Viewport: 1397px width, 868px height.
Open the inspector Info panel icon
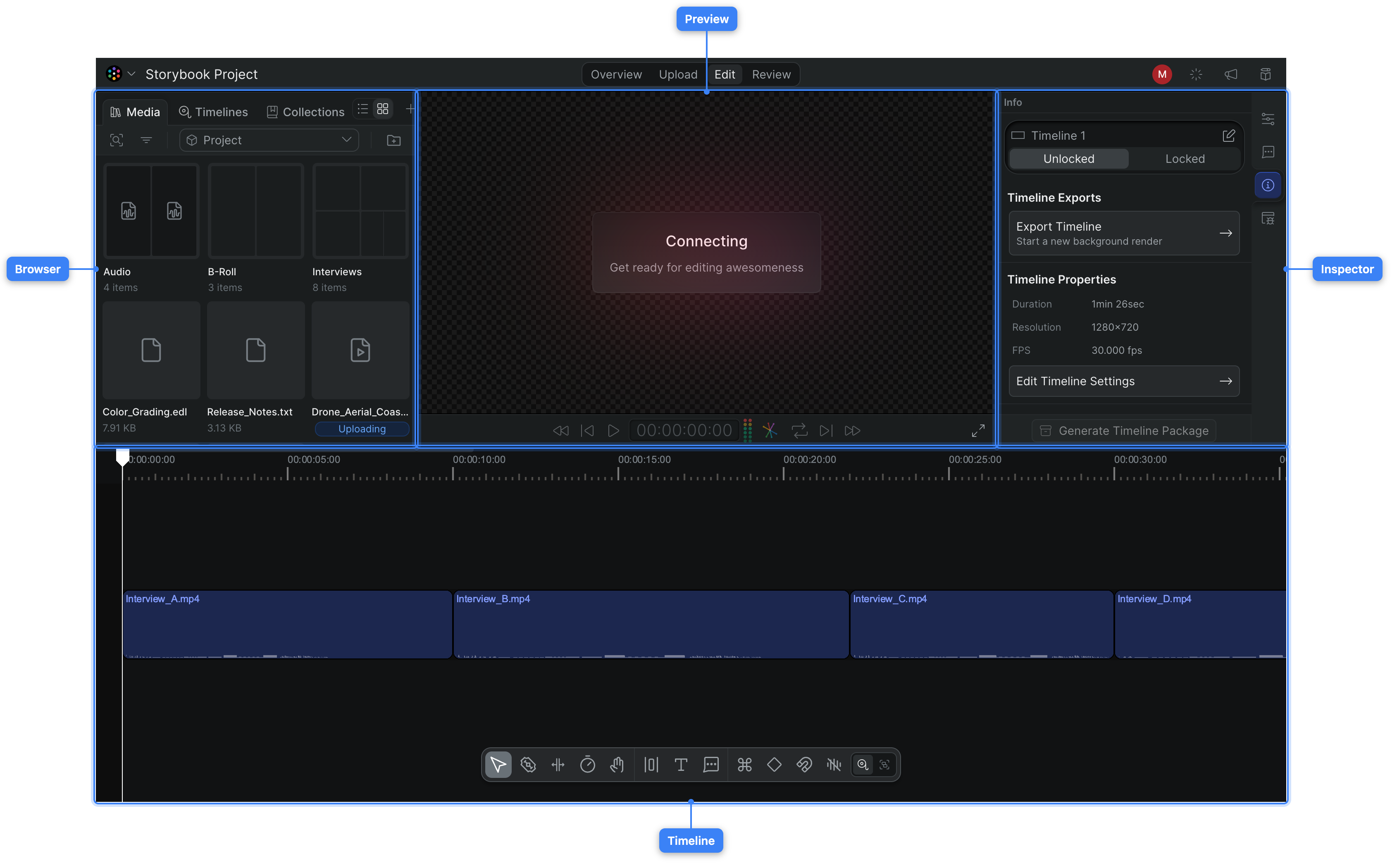(x=1268, y=185)
